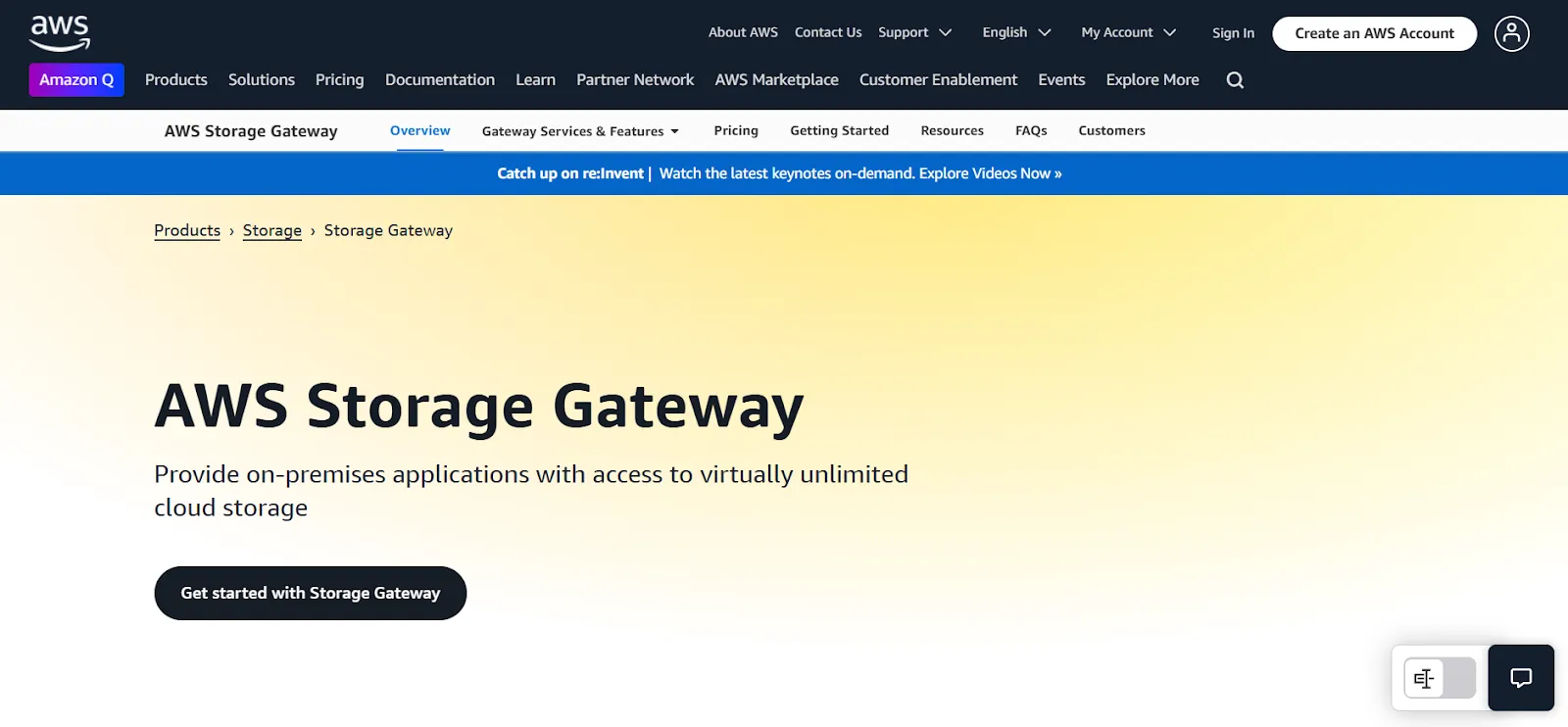Image resolution: width=1568 pixels, height=727 pixels.
Task: Select the Customers tab
Action: [x=1112, y=130]
